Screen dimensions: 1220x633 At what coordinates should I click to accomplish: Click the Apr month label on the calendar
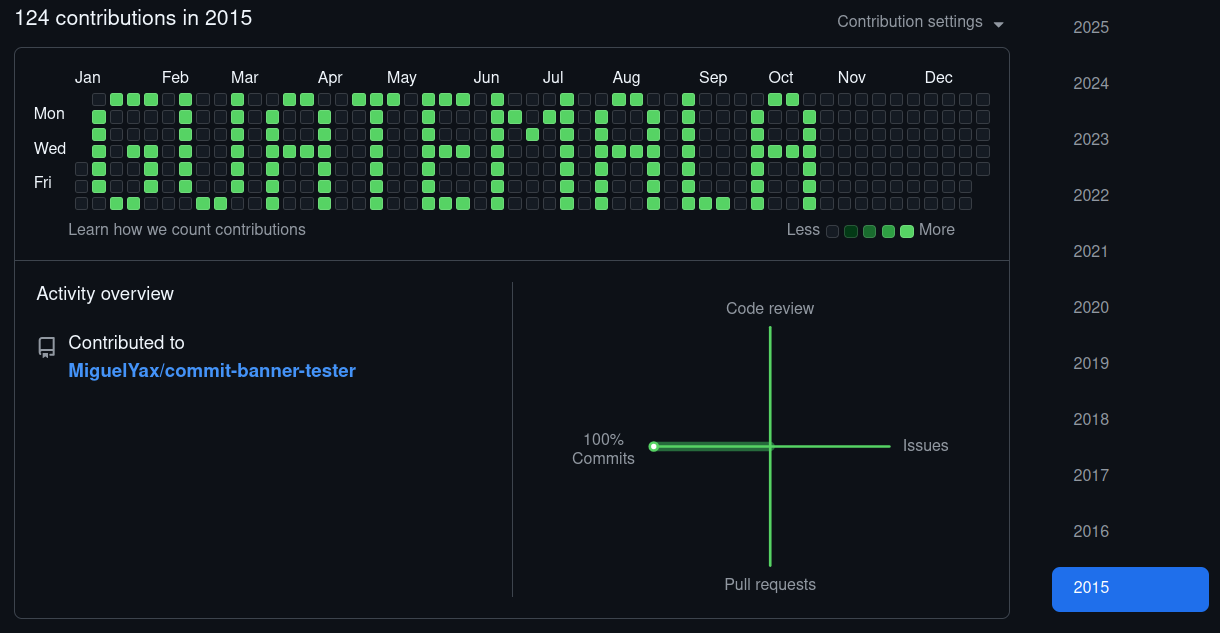point(330,78)
